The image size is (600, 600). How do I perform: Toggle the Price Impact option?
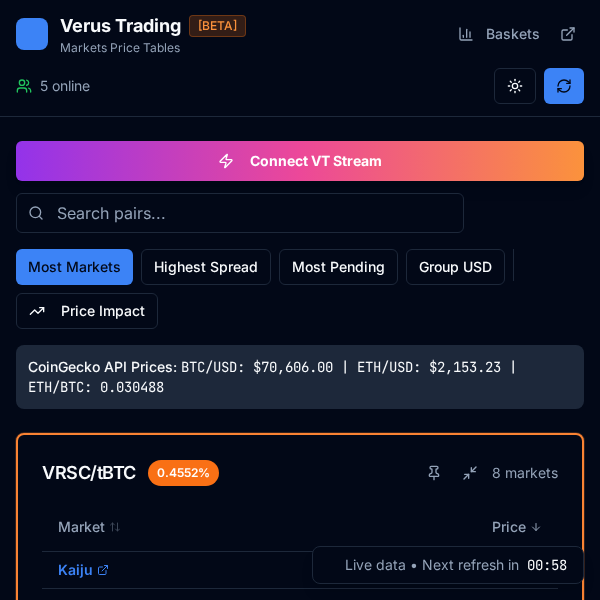tap(87, 311)
